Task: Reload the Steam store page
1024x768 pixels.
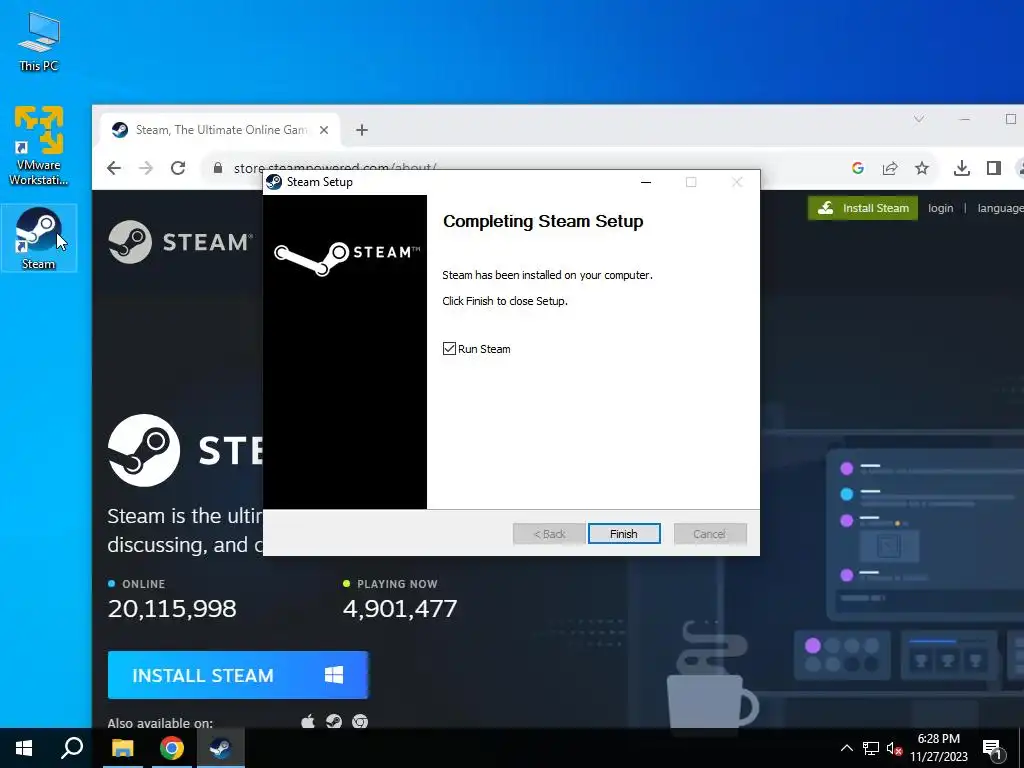Action: pyautogui.click(x=178, y=168)
